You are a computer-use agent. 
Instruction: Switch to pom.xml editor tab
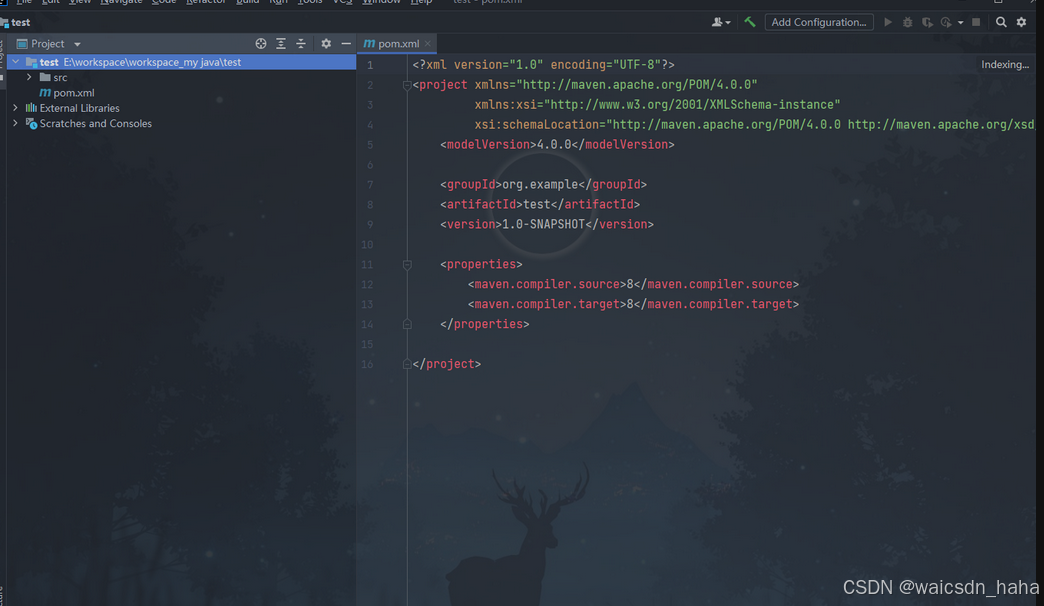pos(398,43)
